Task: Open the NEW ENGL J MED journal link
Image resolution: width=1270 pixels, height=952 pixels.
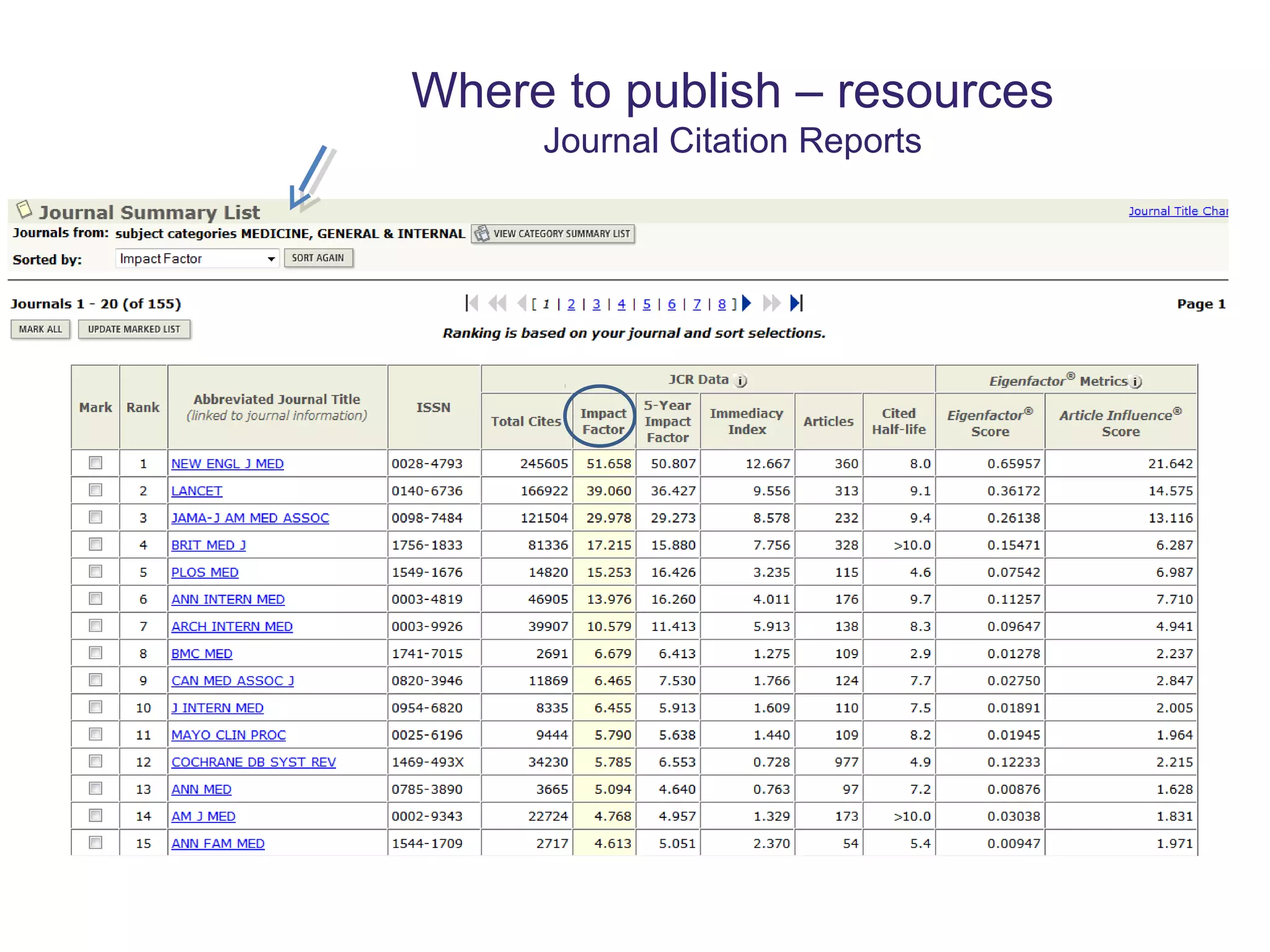Action: (228, 464)
